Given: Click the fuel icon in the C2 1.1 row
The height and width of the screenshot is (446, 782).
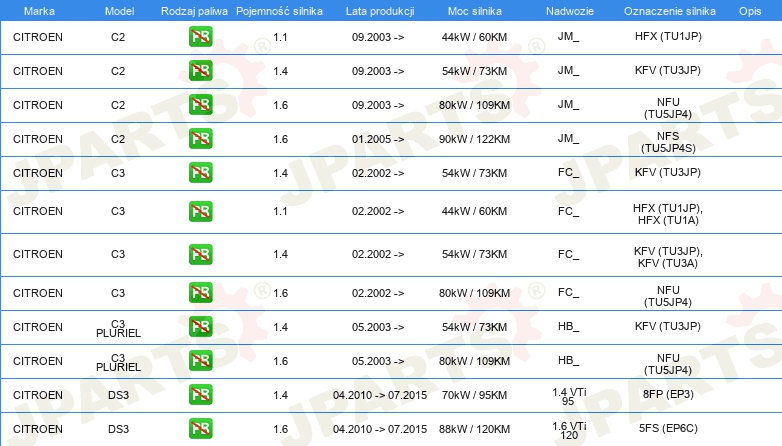Looking at the screenshot, I should point(200,37).
